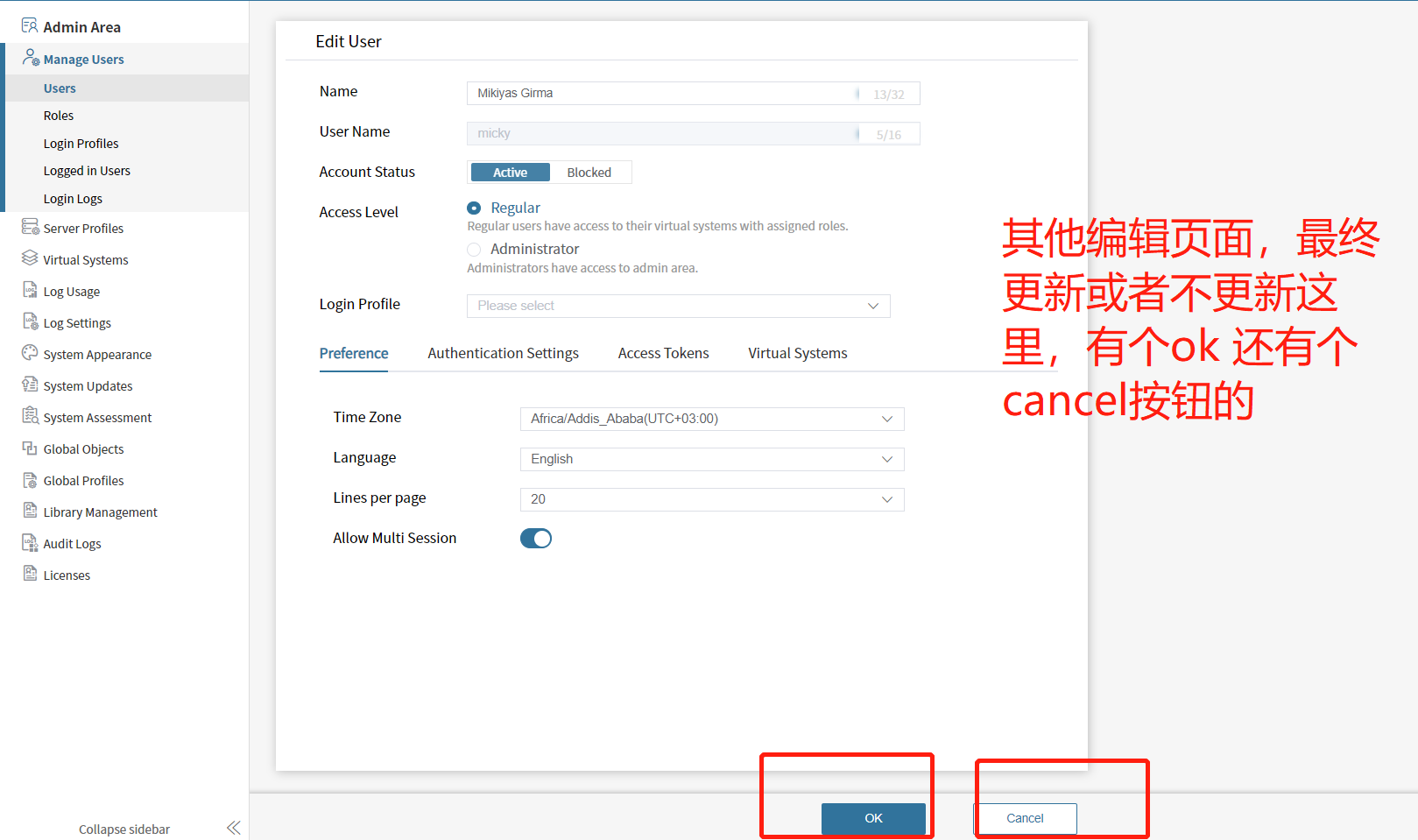Click the Cancel button
The height and width of the screenshot is (840, 1418).
click(1025, 818)
